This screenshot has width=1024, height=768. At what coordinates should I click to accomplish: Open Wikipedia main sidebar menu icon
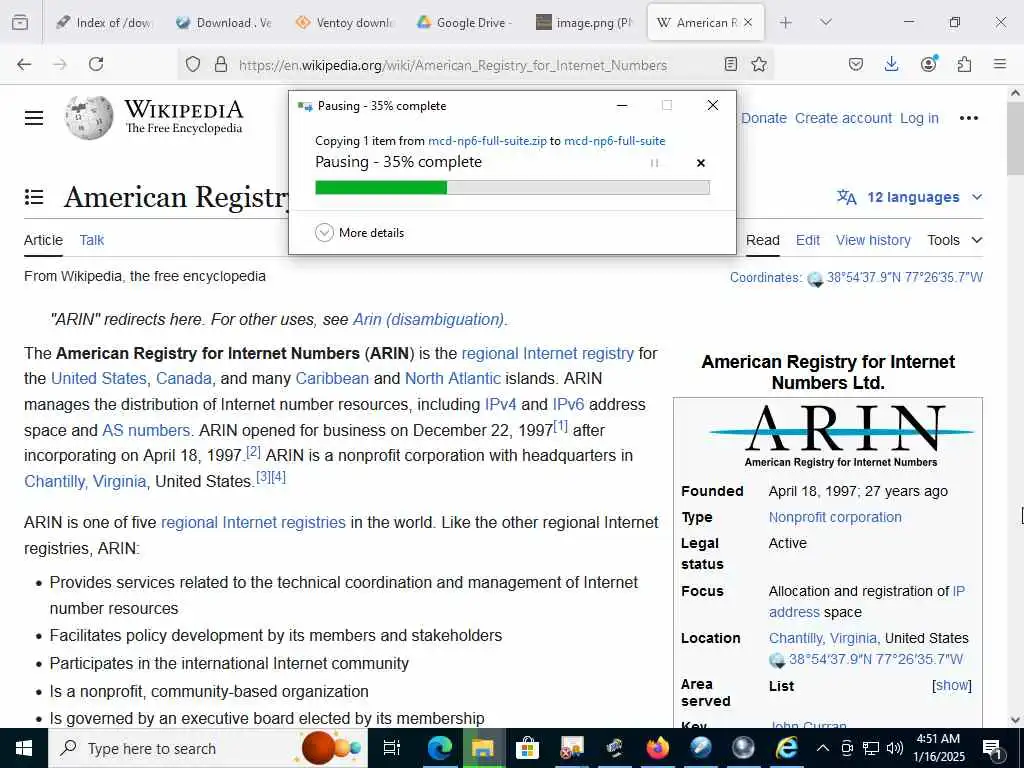pos(34,118)
